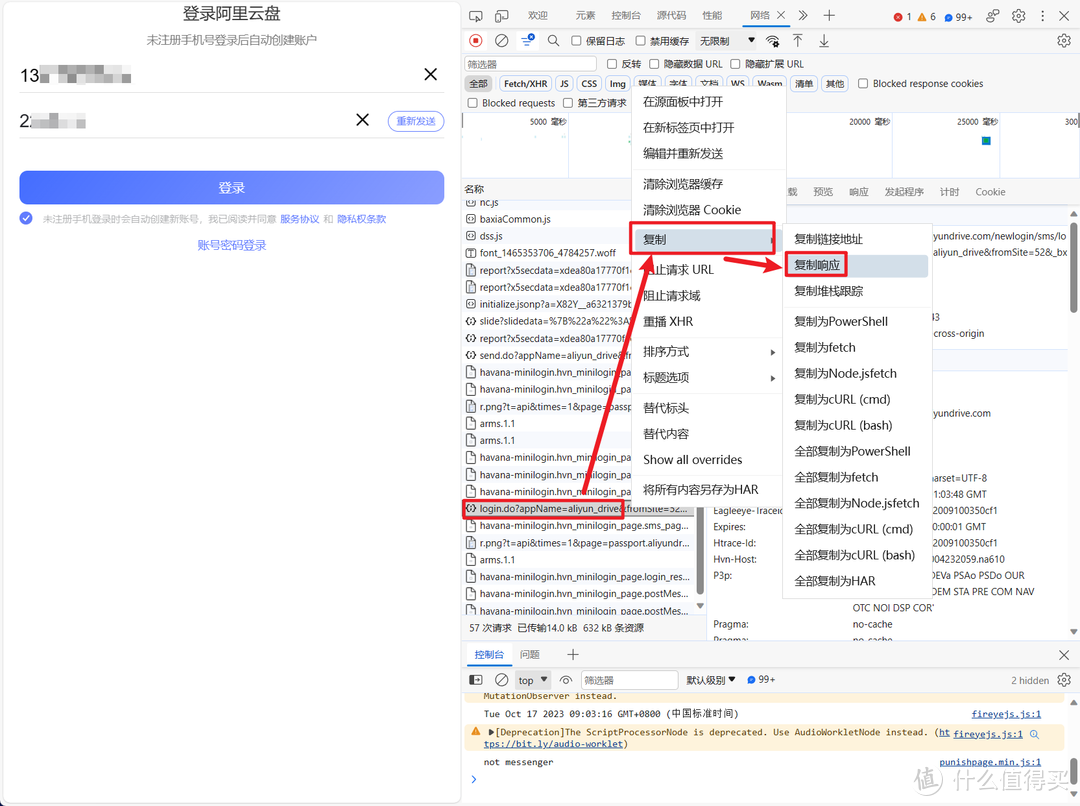Add drawer tab plus icon

tap(572, 654)
